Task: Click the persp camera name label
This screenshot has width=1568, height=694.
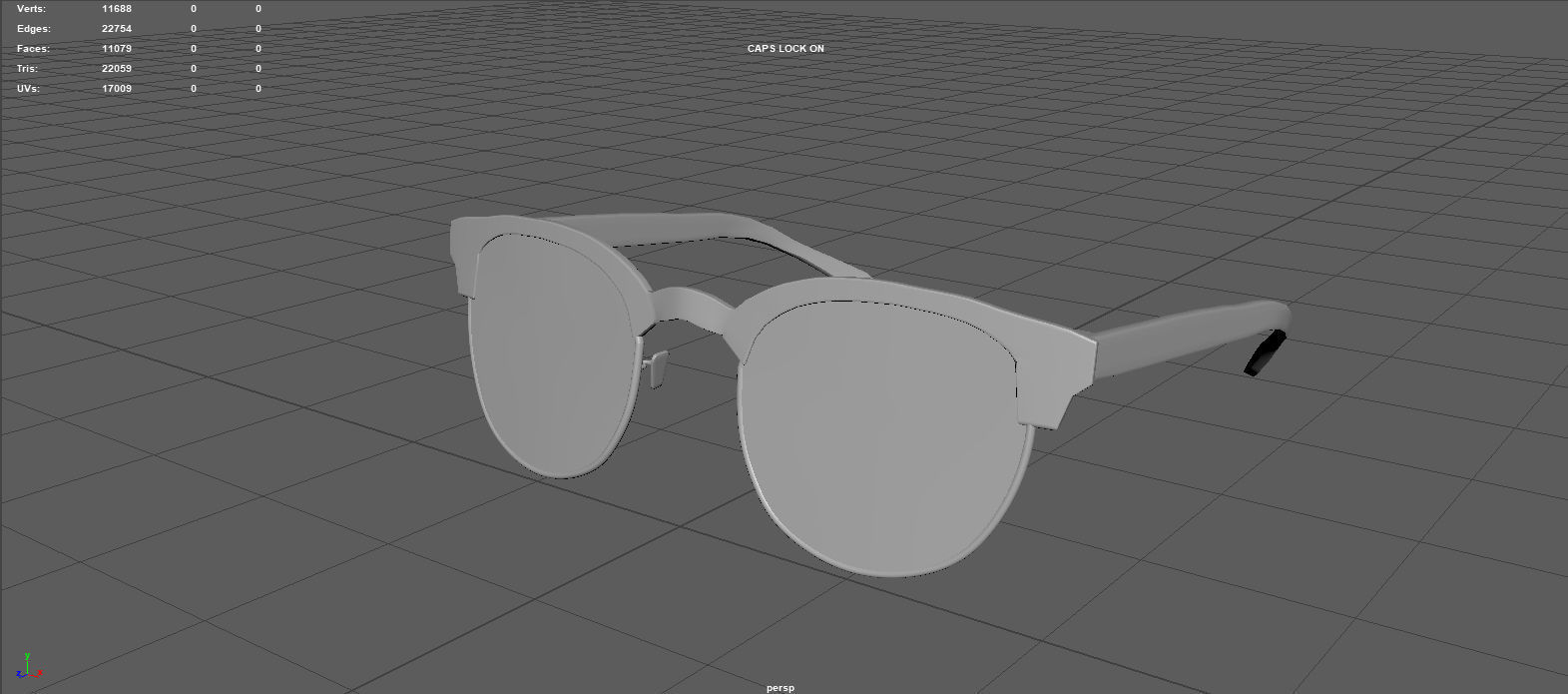Action: coord(781,687)
